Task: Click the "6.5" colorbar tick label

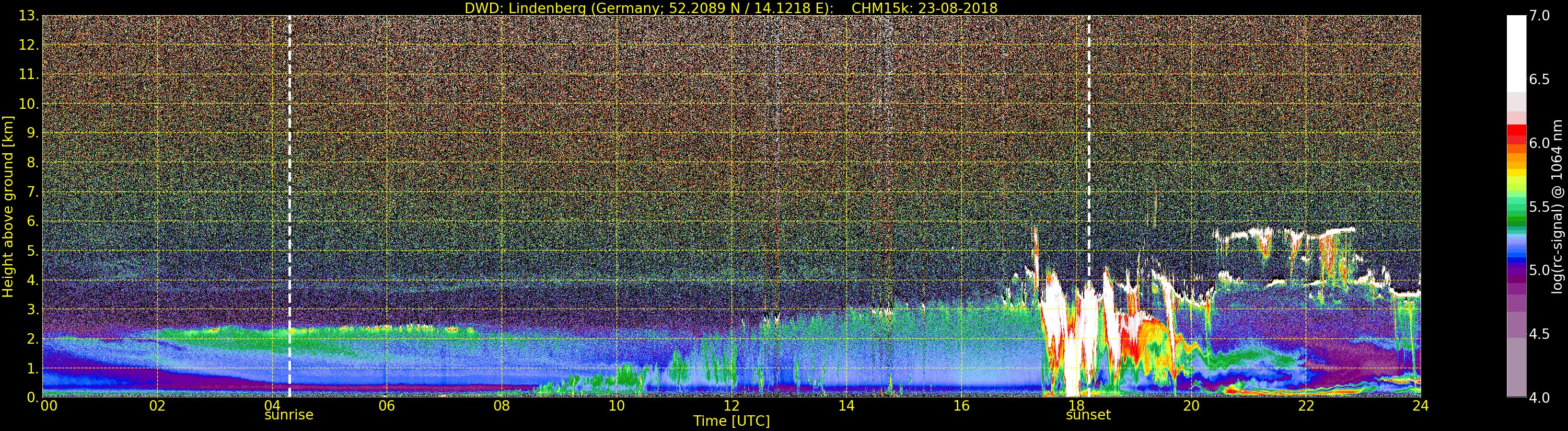Action: (1539, 80)
